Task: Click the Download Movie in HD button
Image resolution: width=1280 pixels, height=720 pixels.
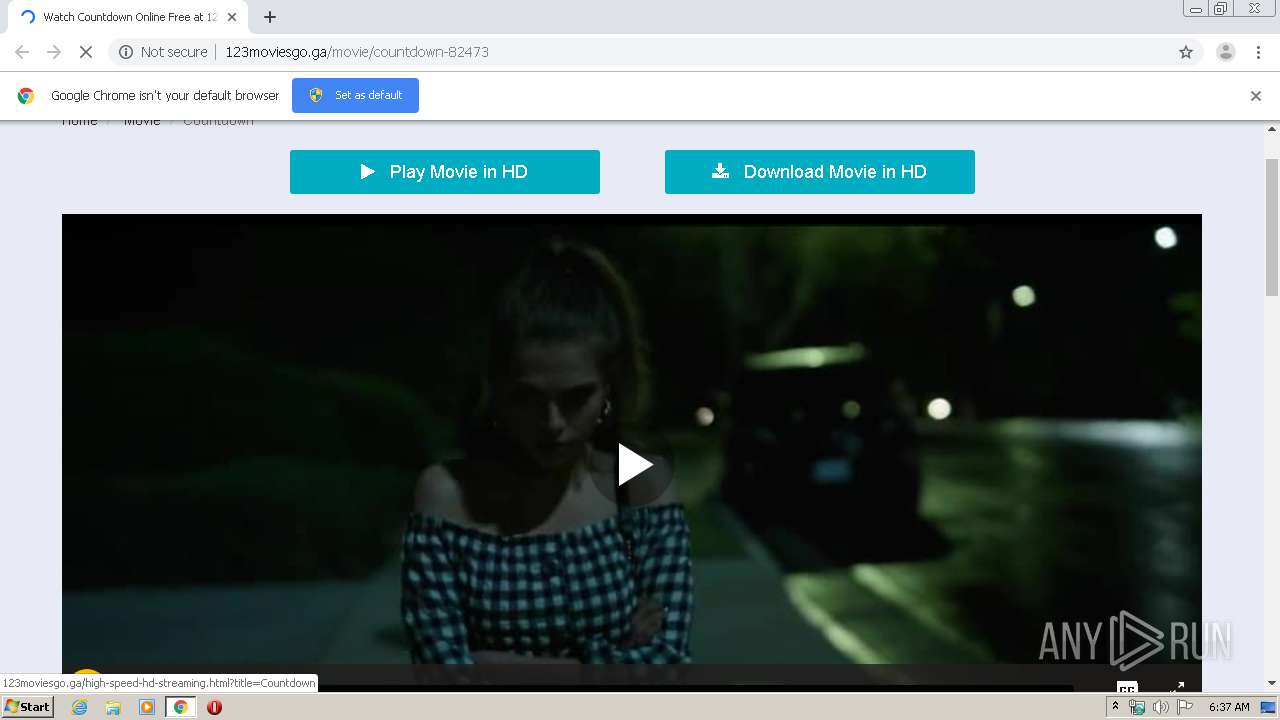Action: coord(819,172)
